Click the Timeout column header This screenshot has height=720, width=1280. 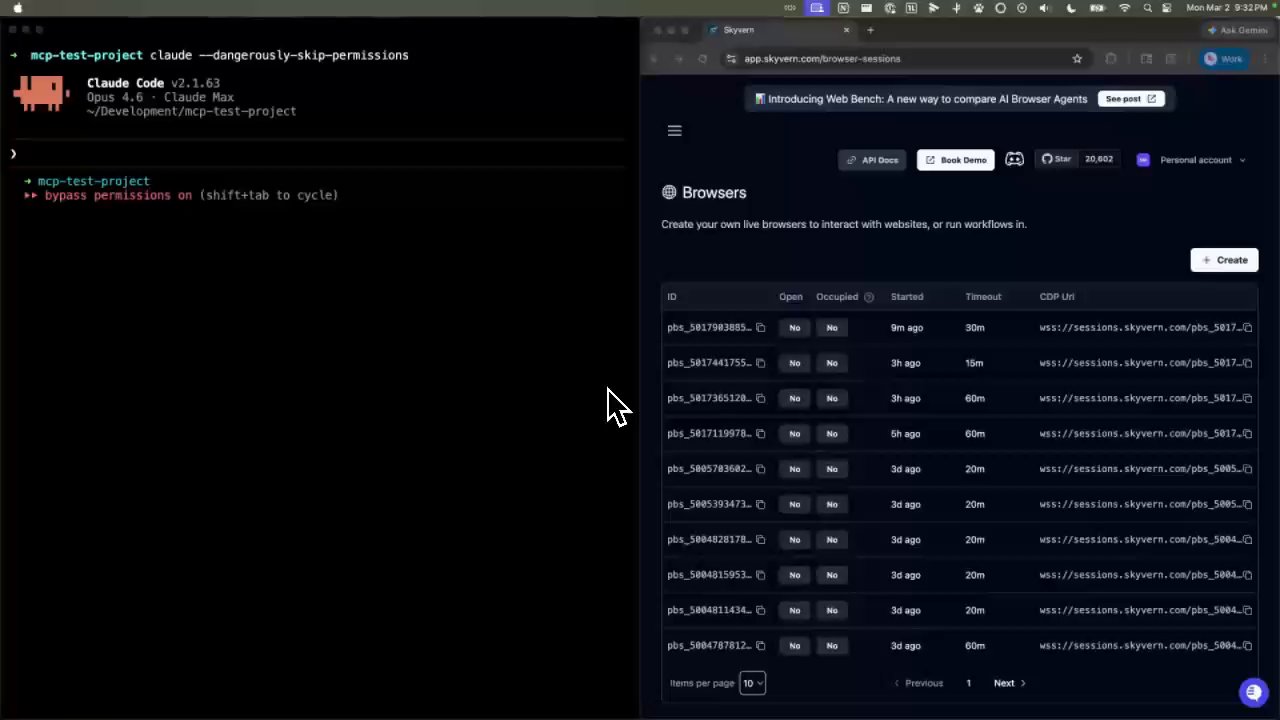[983, 297]
